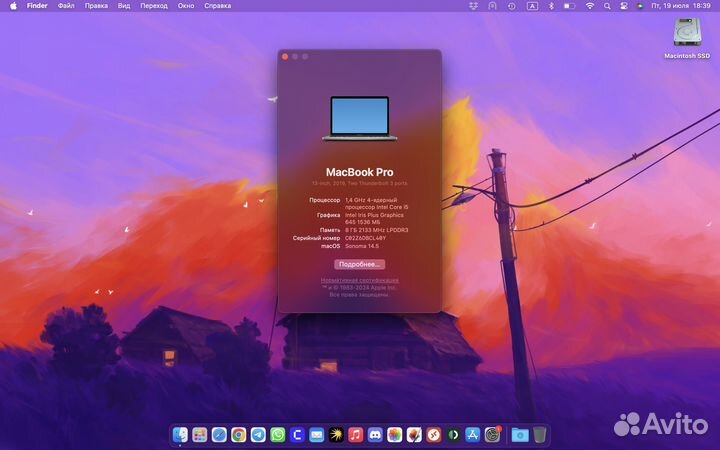
Task: Click the Intel Iris Plus Graphics value
Action: (374, 219)
